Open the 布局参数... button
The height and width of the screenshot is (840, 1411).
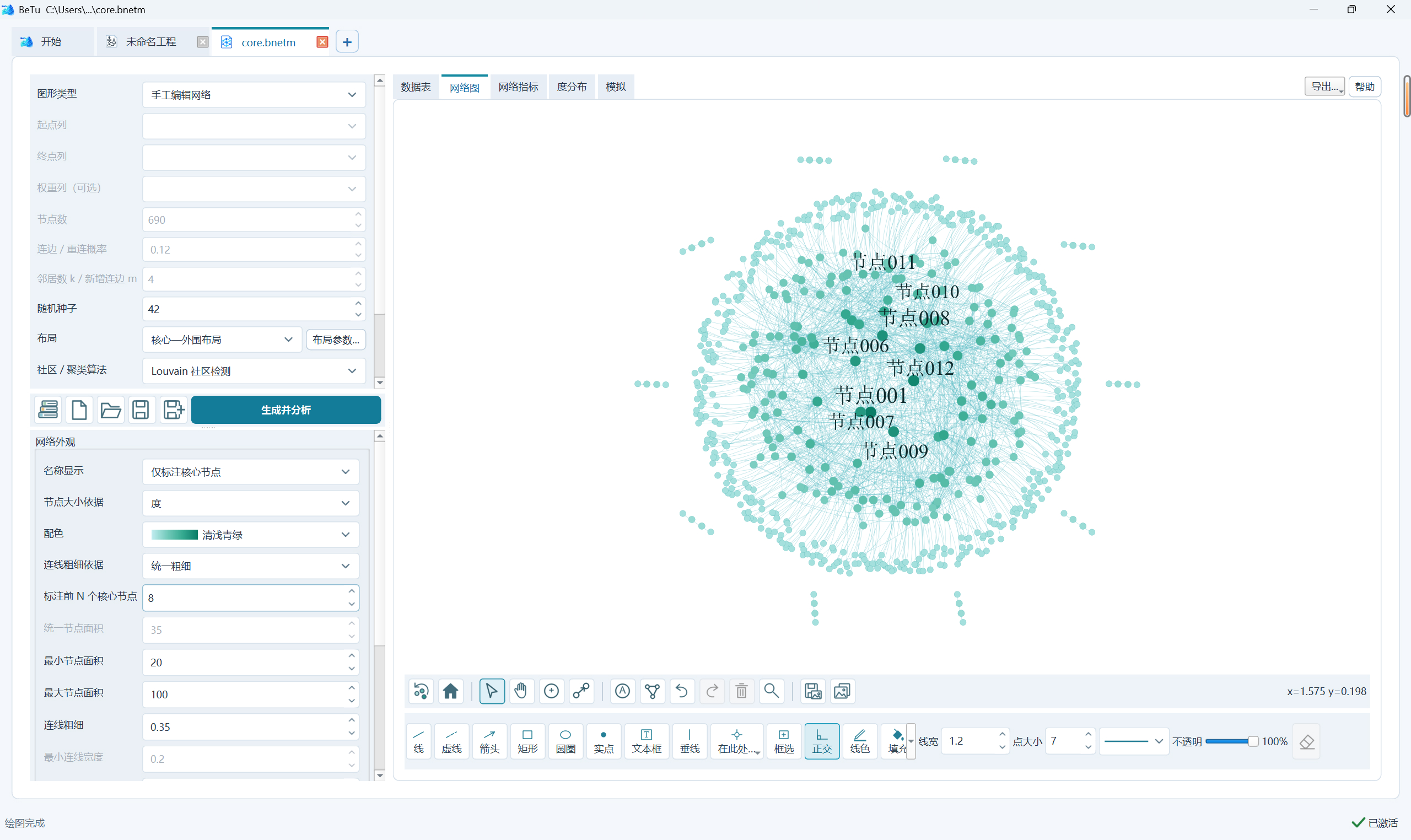click(x=336, y=340)
